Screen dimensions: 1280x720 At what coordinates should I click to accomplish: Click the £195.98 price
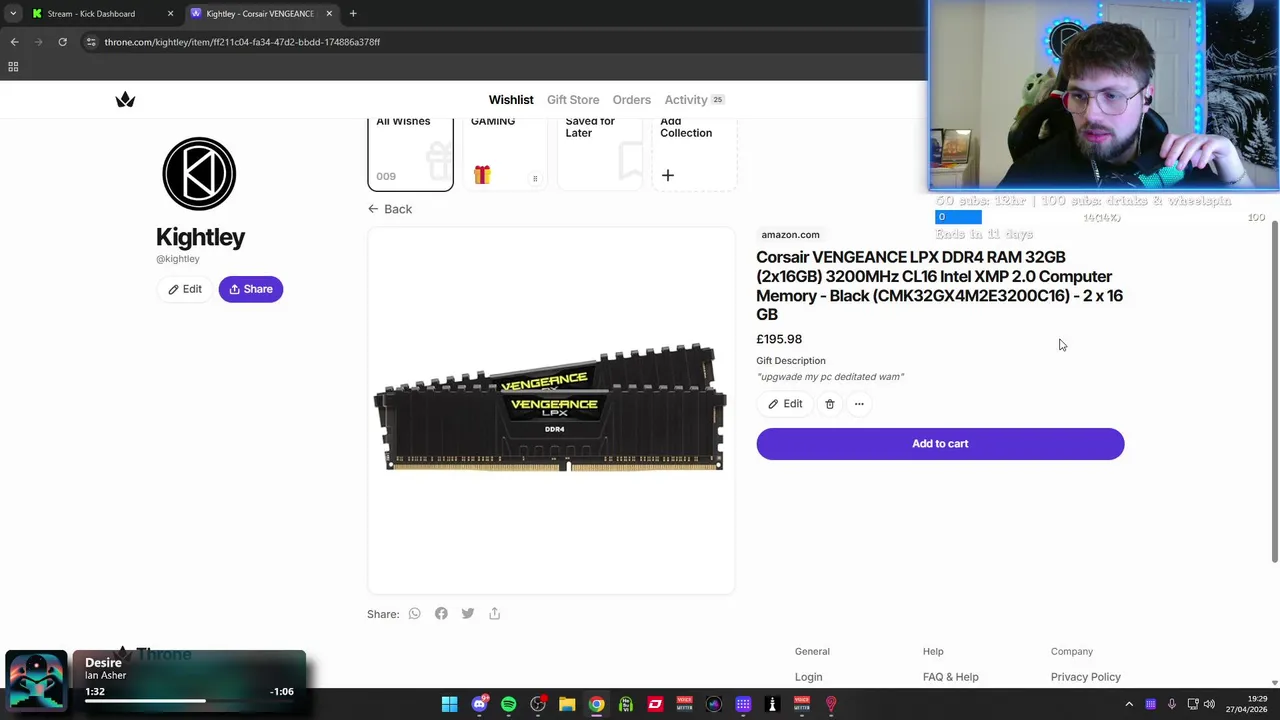(779, 339)
